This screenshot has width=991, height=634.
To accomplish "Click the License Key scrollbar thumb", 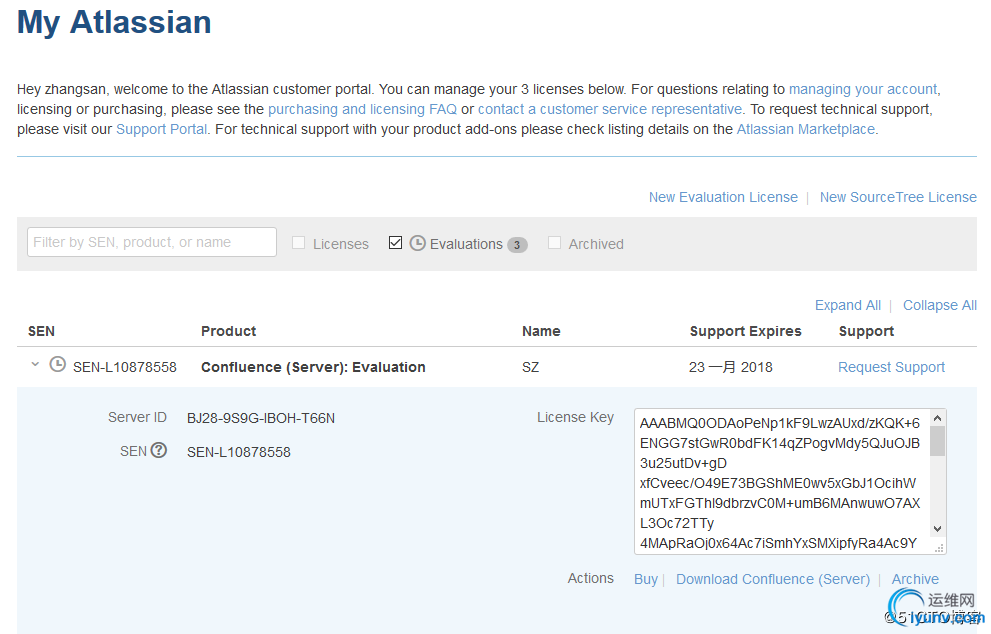I will 938,441.
